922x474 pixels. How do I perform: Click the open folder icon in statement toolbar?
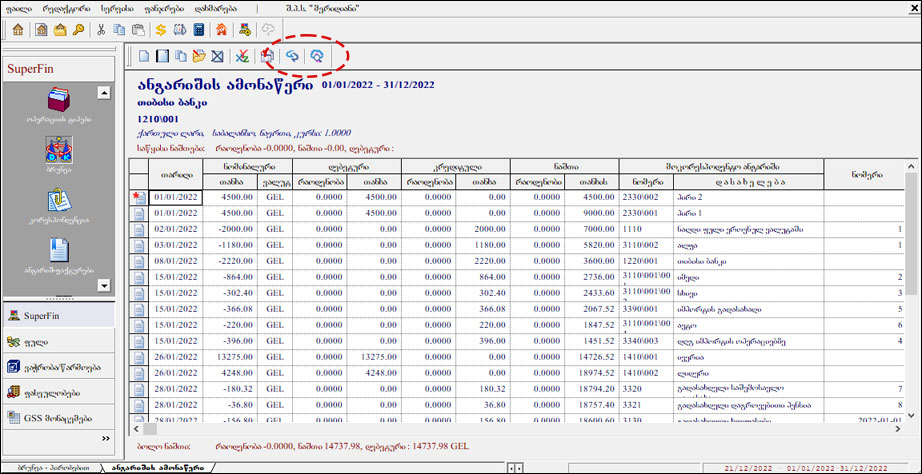[x=199, y=56]
